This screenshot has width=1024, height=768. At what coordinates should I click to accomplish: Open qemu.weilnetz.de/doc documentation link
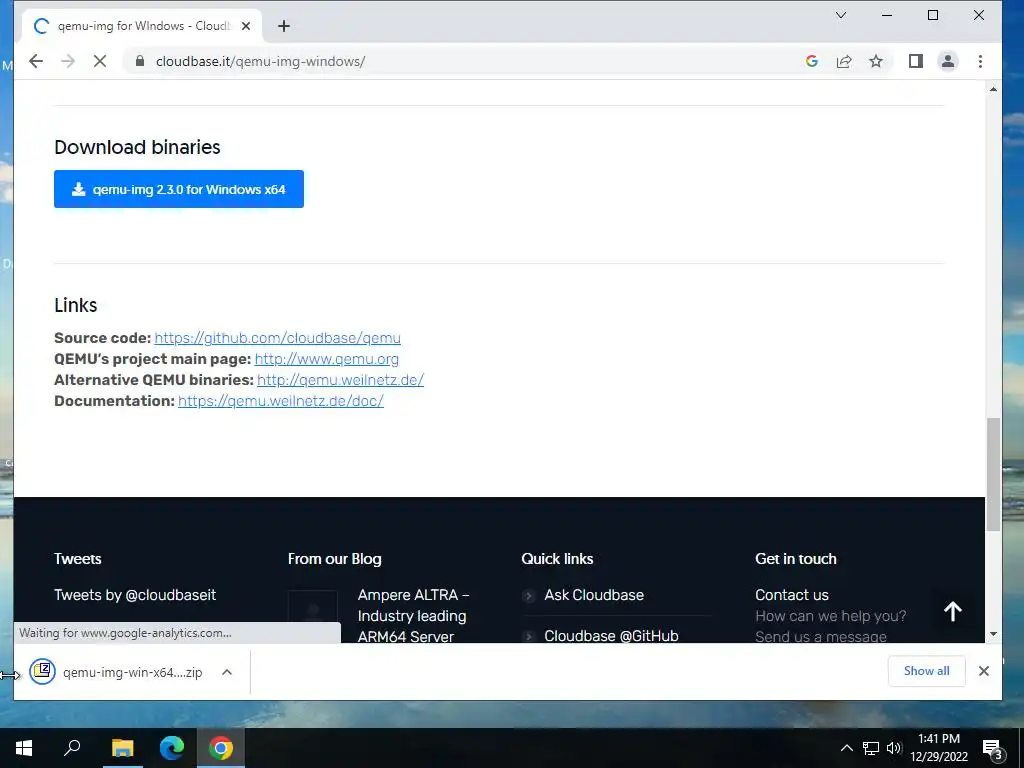[281, 401]
